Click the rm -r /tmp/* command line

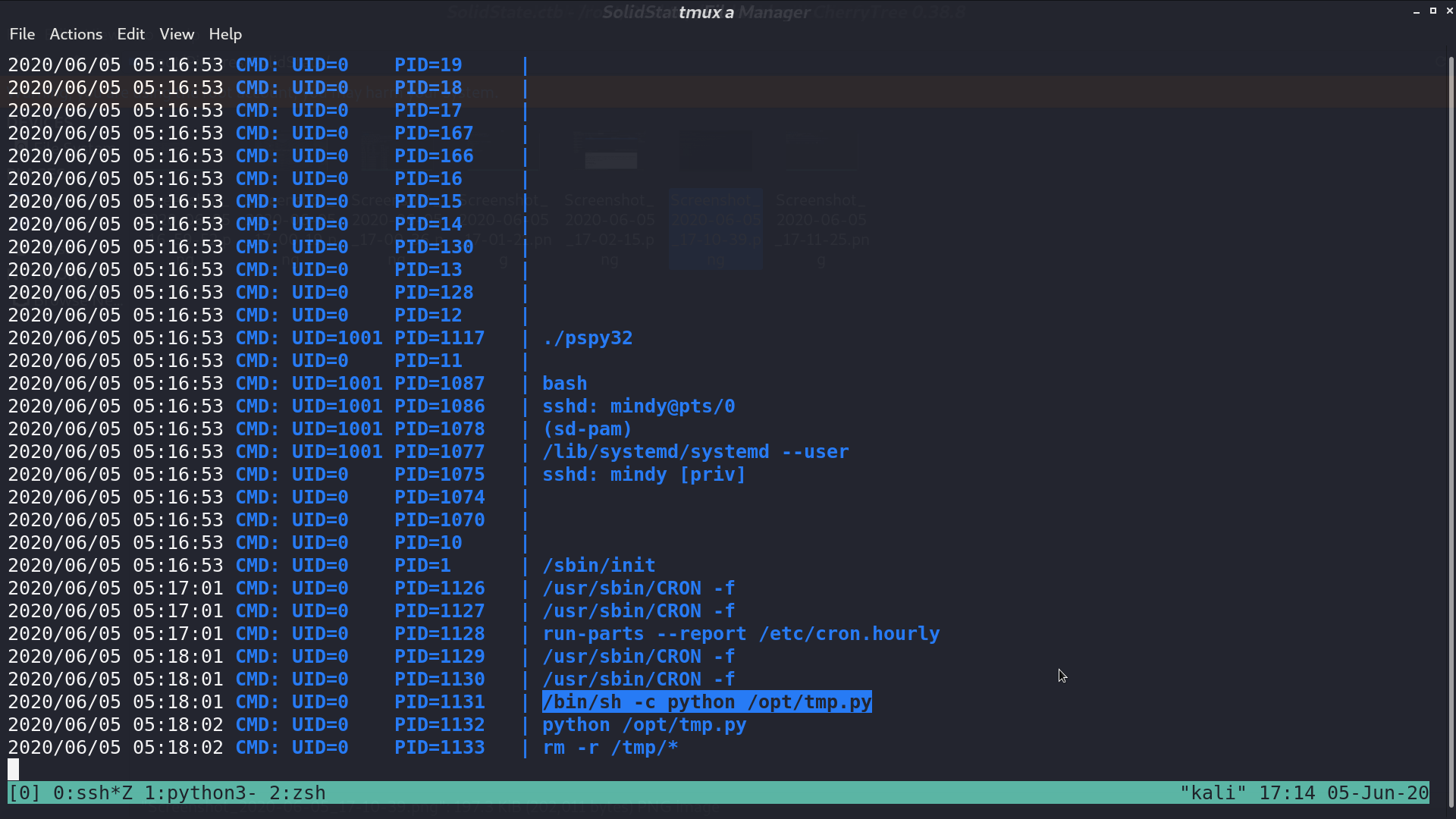610,748
